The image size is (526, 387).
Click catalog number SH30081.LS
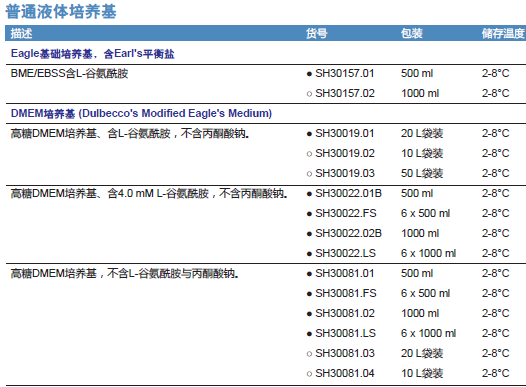(x=346, y=333)
